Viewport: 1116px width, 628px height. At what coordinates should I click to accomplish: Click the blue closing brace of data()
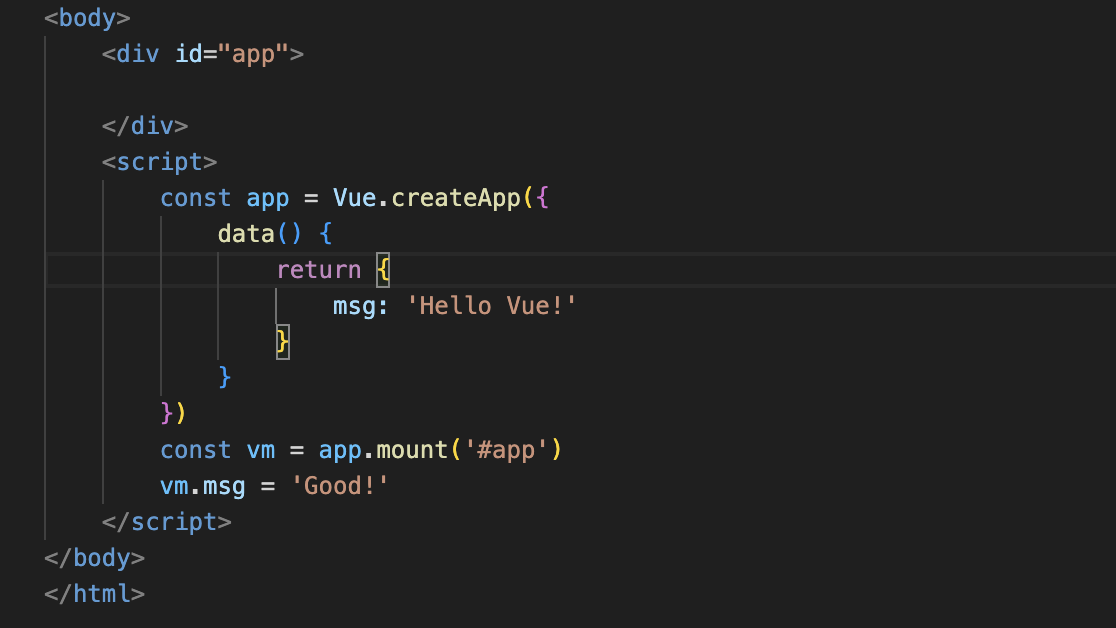225,377
